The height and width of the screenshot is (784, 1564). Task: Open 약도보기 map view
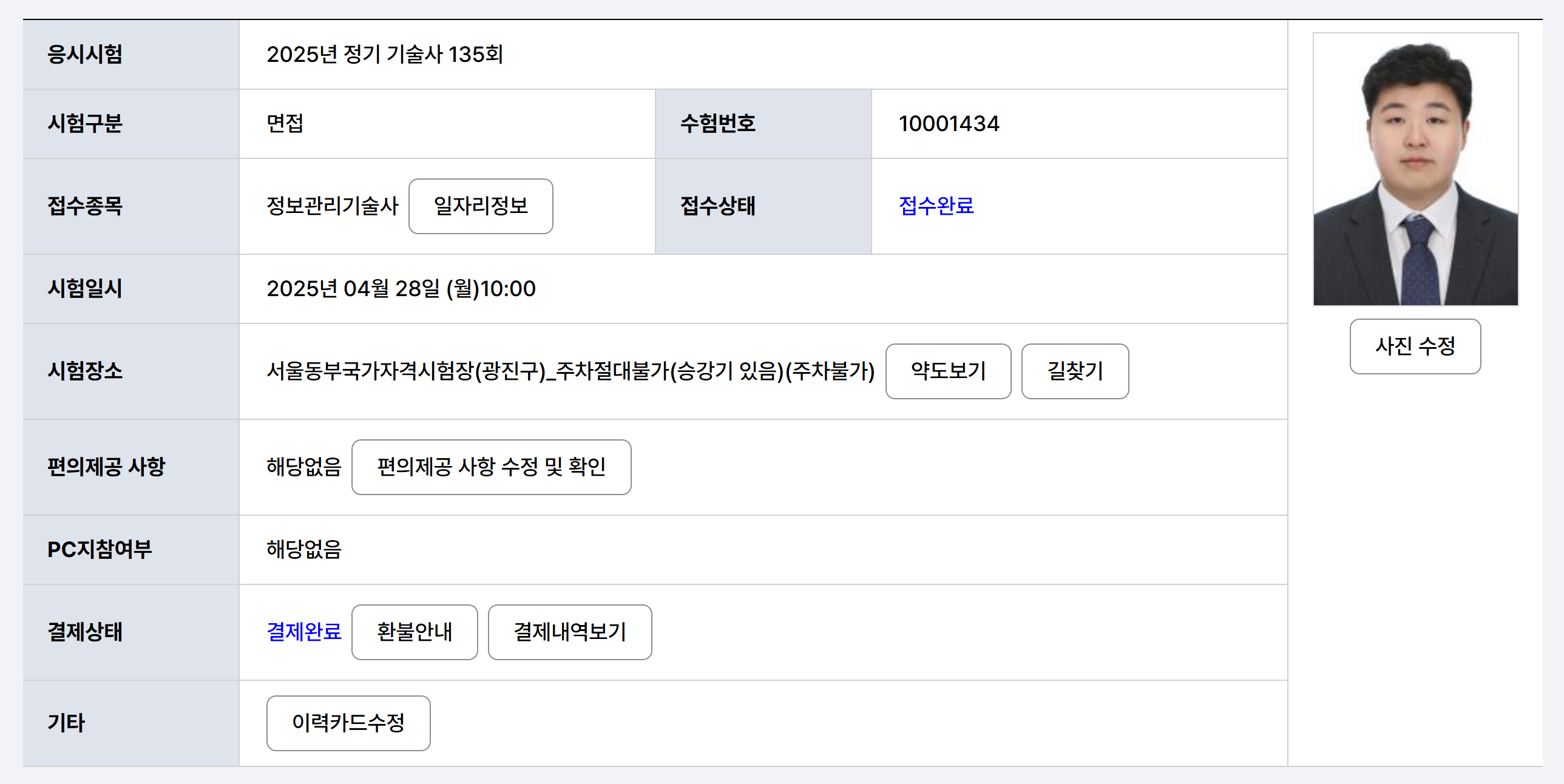[x=948, y=371]
